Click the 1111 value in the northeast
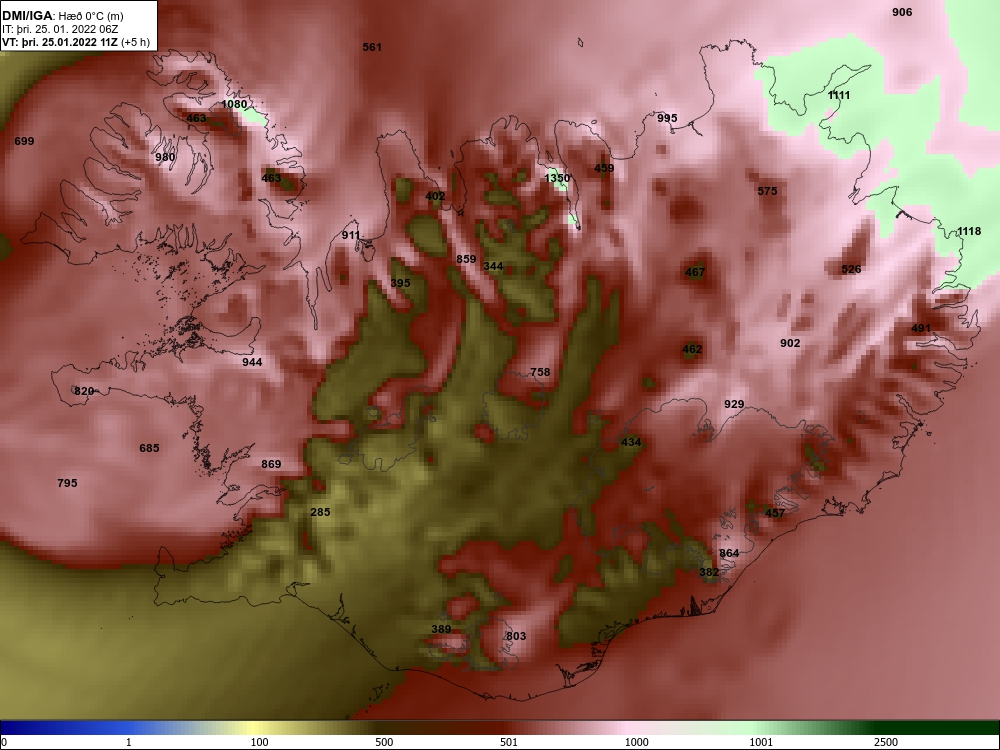Screen dimensions: 1000x750 [x=839, y=96]
